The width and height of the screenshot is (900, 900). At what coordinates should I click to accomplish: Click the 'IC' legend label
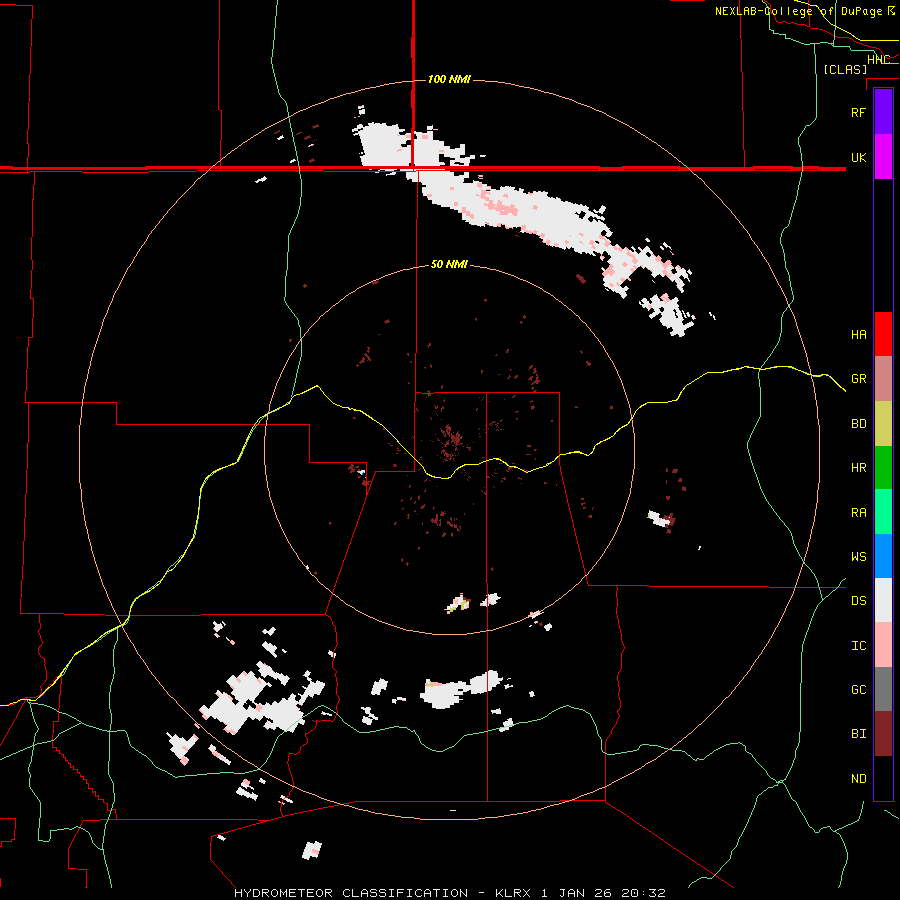tap(858, 646)
